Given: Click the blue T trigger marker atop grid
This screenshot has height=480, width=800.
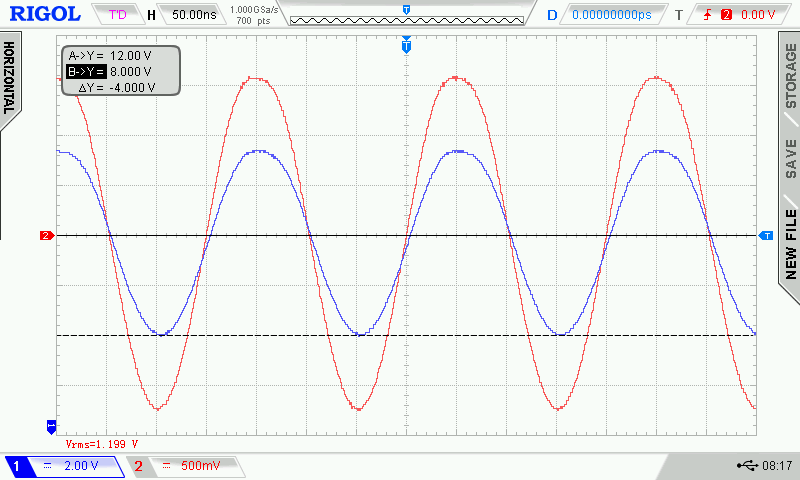Looking at the screenshot, I should (x=407, y=45).
